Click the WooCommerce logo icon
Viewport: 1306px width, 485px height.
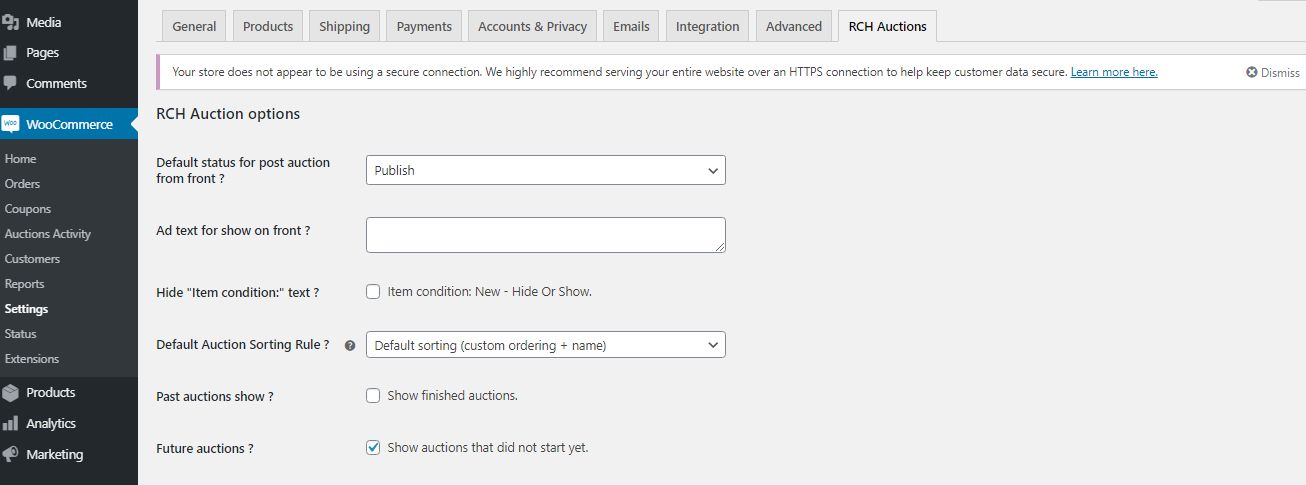11,124
